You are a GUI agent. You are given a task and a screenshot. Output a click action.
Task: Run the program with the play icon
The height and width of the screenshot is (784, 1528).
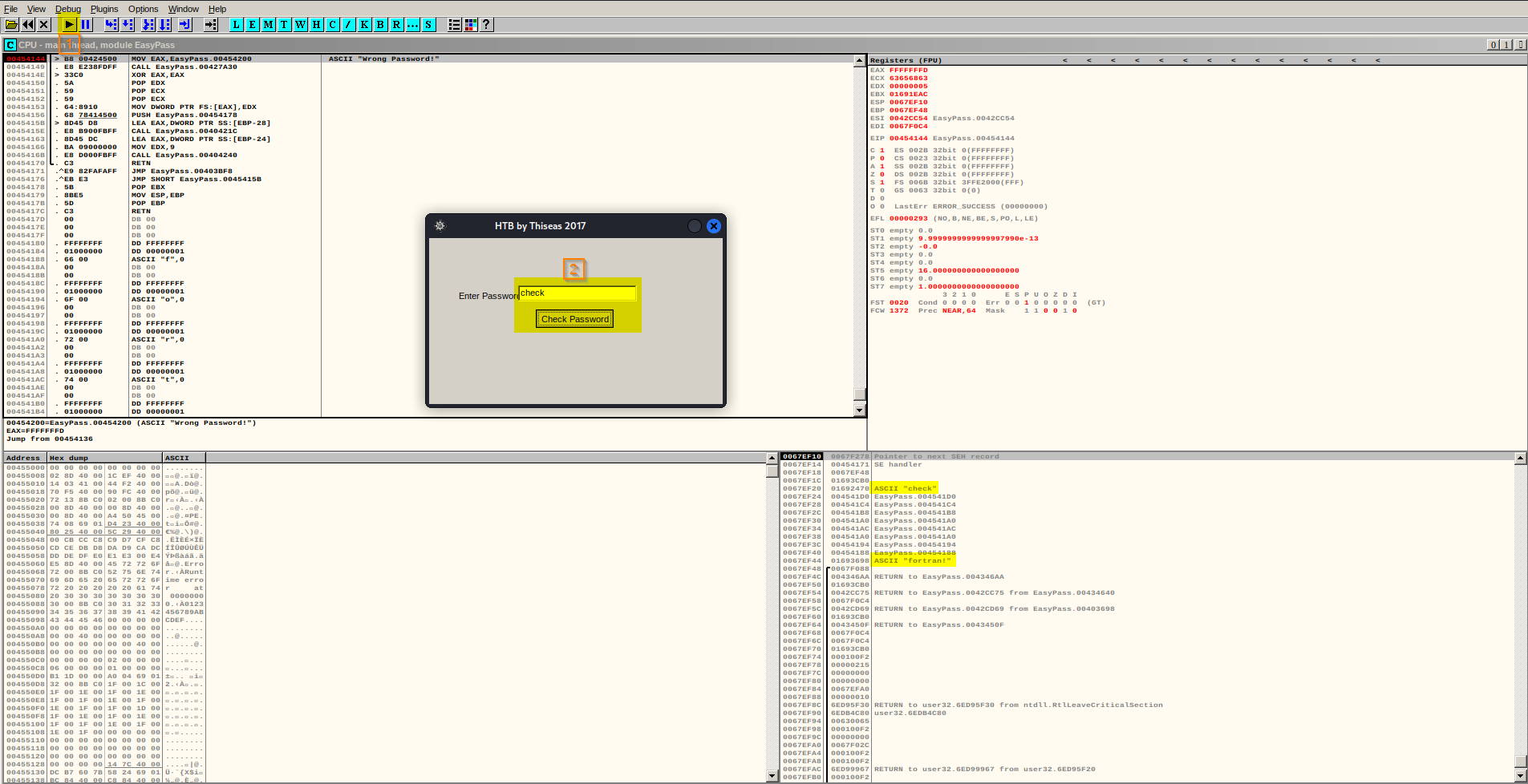[x=70, y=25]
